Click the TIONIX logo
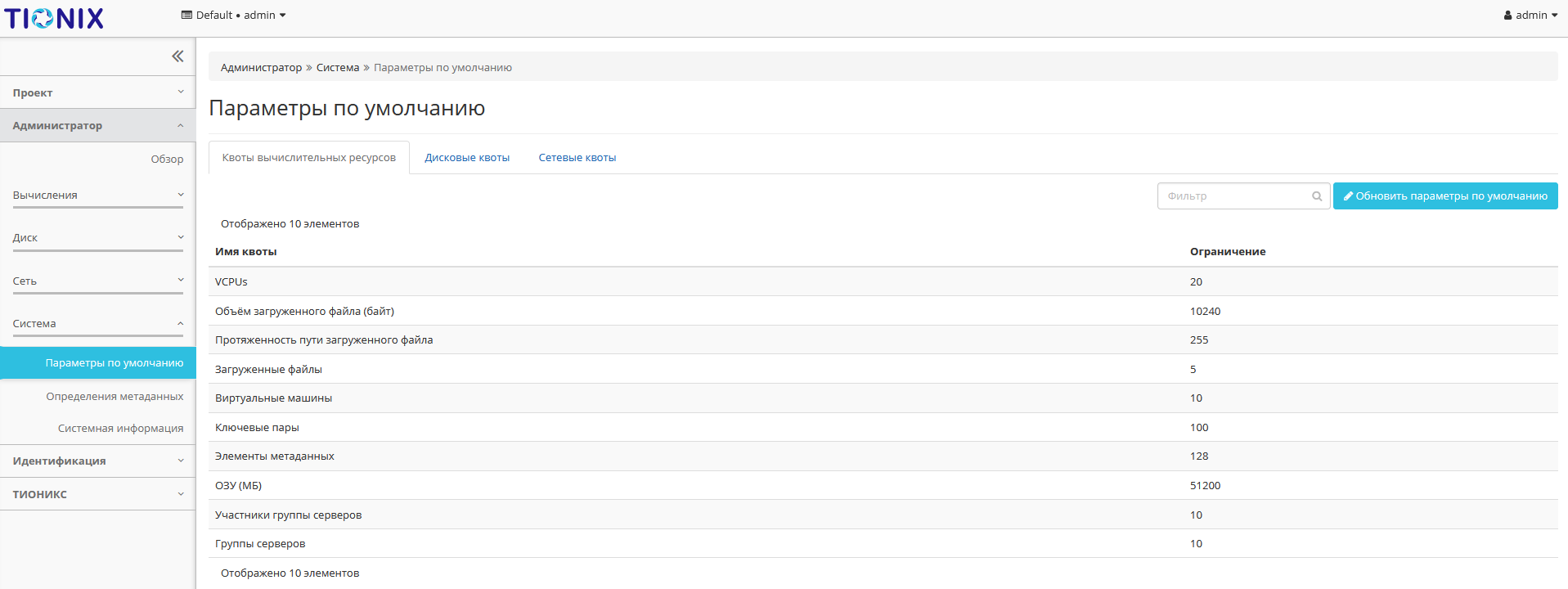The height and width of the screenshot is (589, 1568). 54,18
